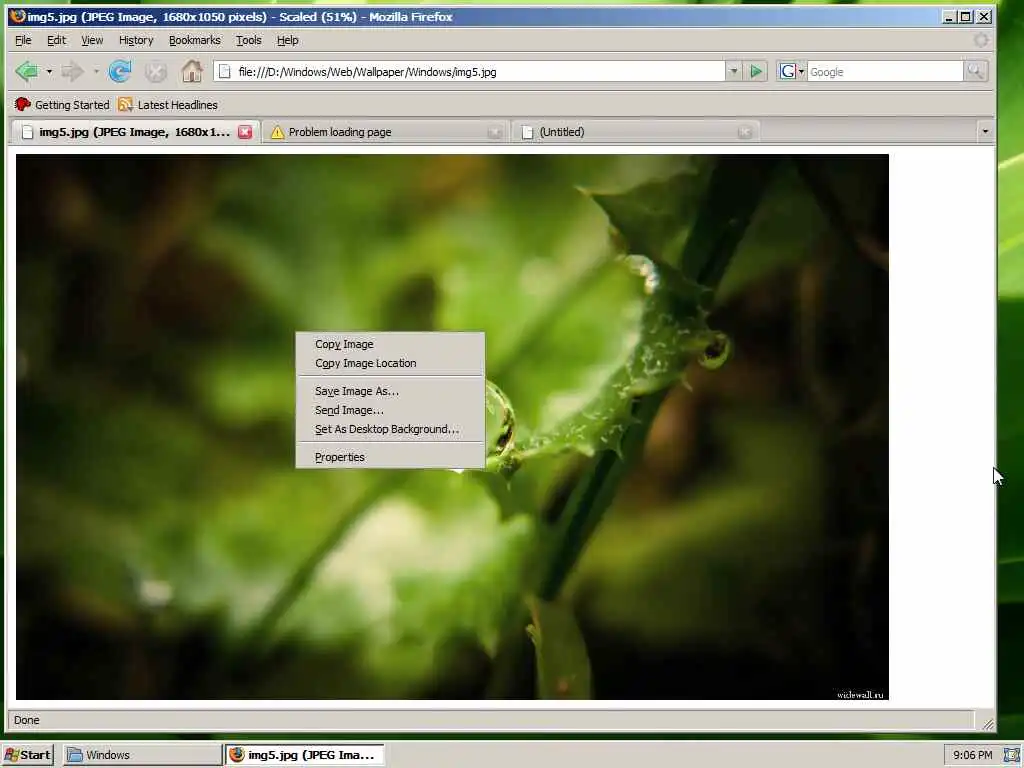
Task: Open the Bookmarks menu
Action: 195,40
